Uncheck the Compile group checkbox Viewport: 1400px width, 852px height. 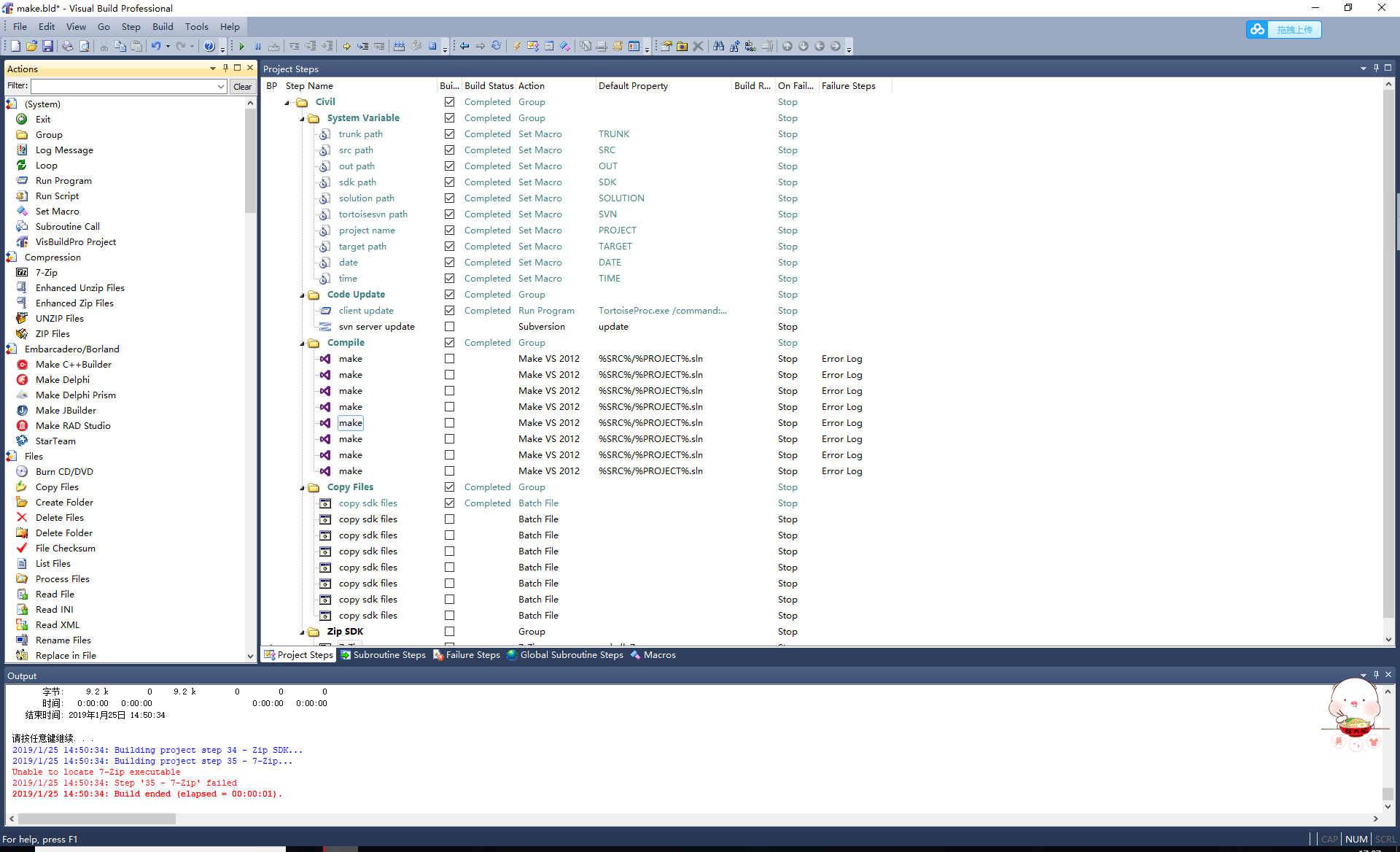[449, 343]
